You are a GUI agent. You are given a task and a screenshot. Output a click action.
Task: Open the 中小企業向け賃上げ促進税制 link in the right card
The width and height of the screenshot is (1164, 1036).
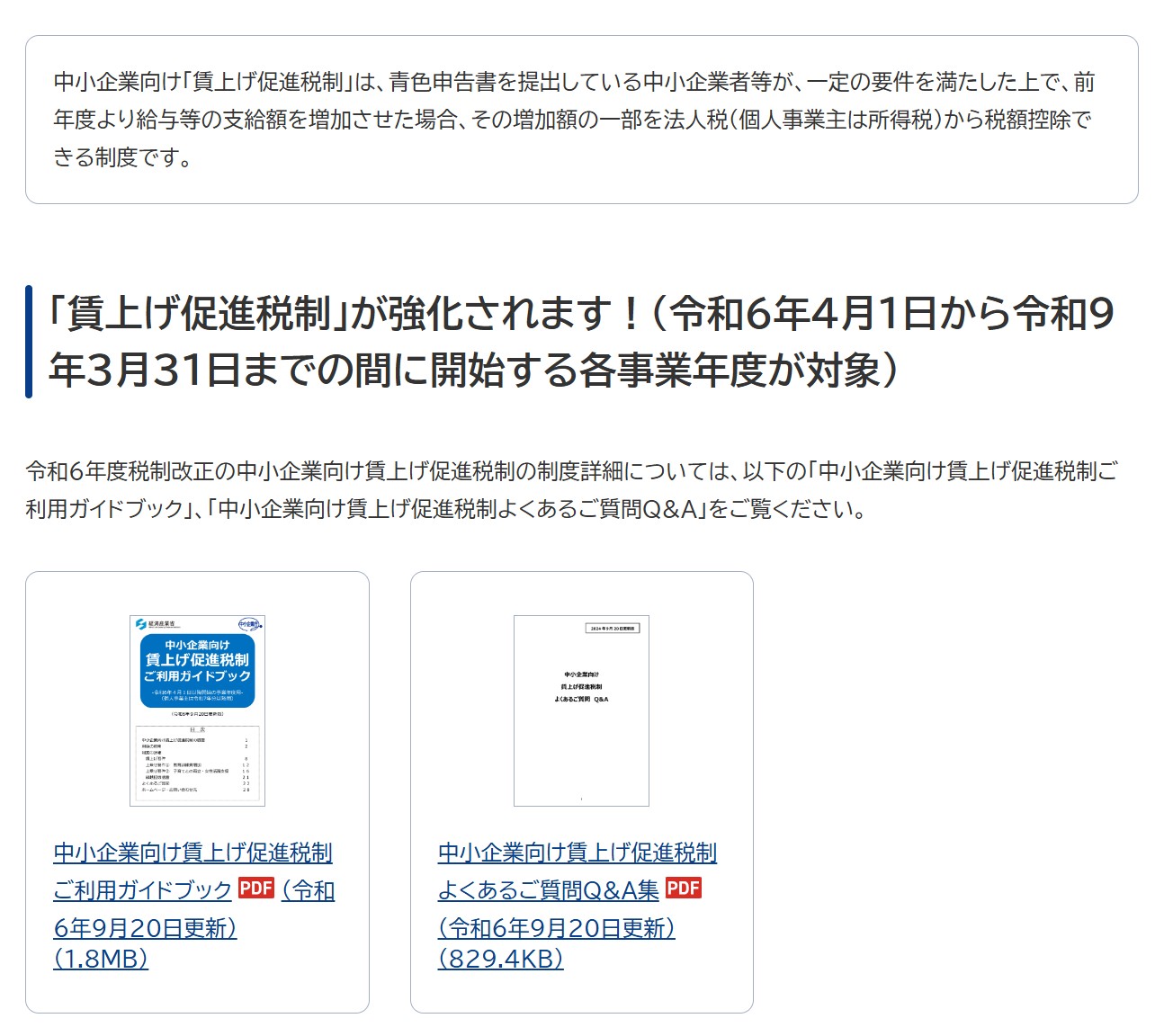click(x=577, y=853)
